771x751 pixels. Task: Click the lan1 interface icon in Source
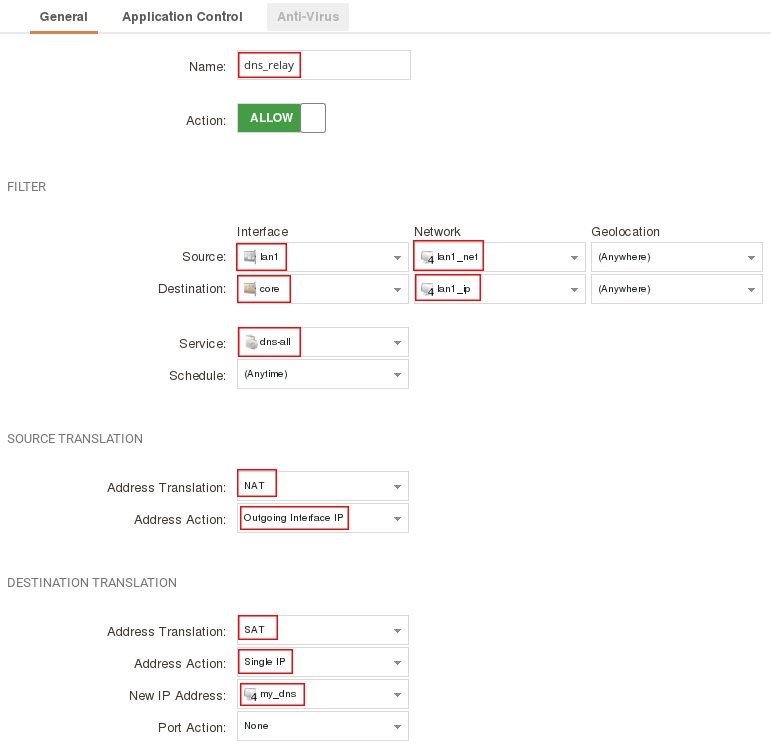click(x=250, y=257)
